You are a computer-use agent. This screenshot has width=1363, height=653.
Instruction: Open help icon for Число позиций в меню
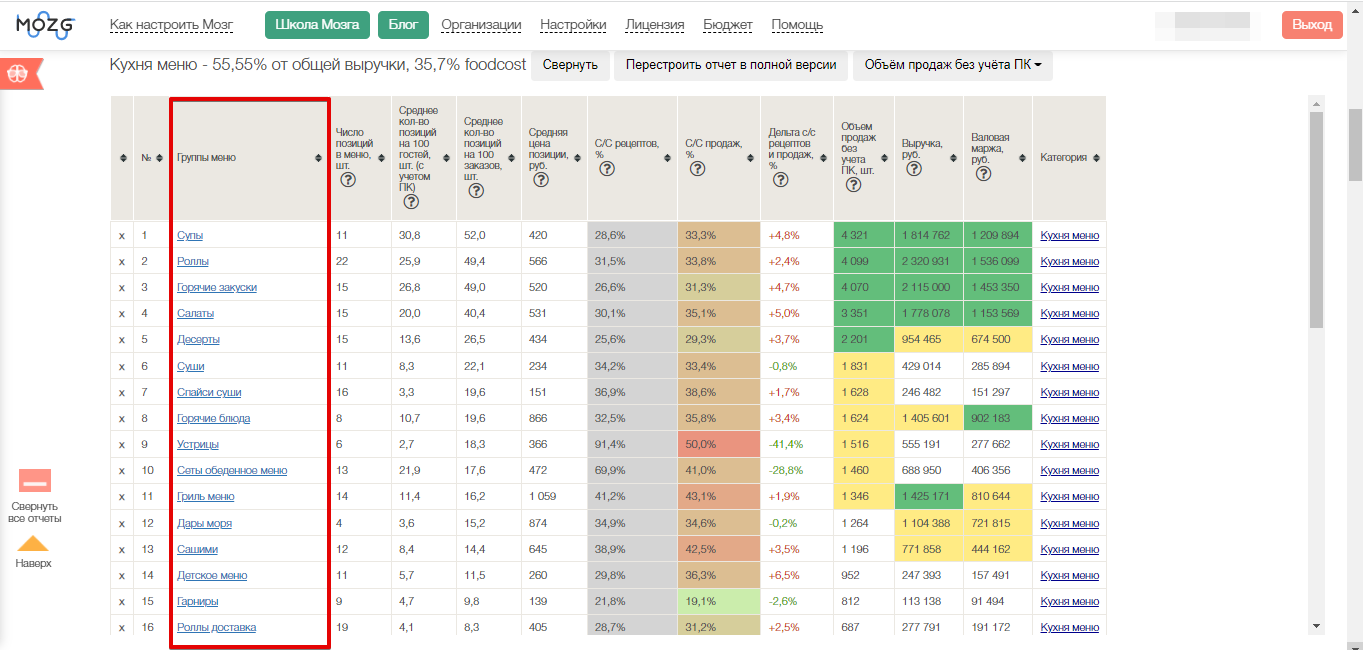tap(348, 180)
